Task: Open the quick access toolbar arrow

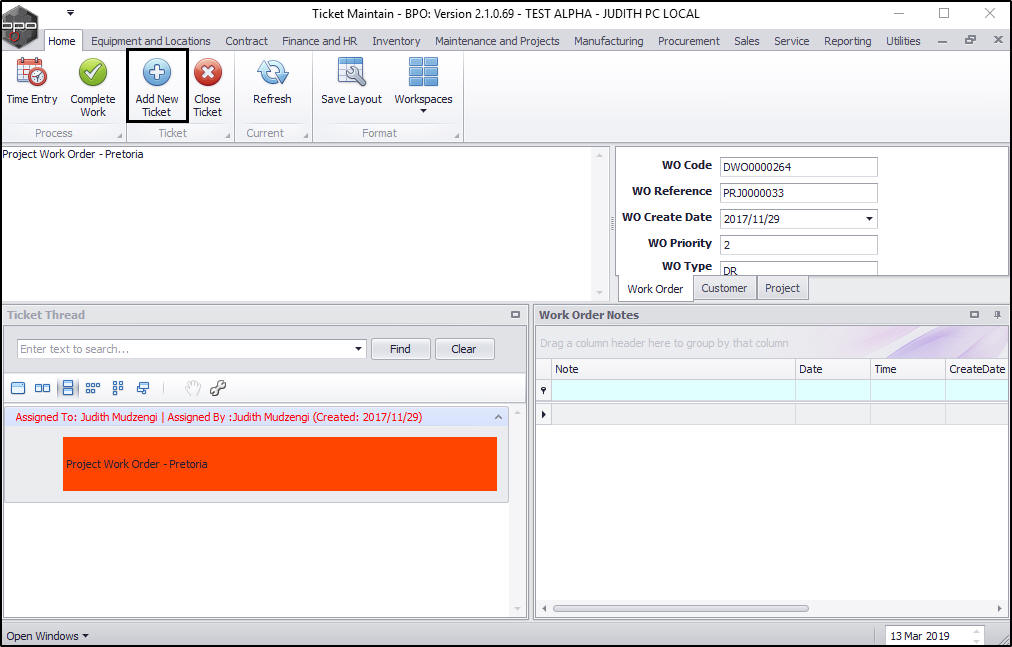Action: coord(70,13)
